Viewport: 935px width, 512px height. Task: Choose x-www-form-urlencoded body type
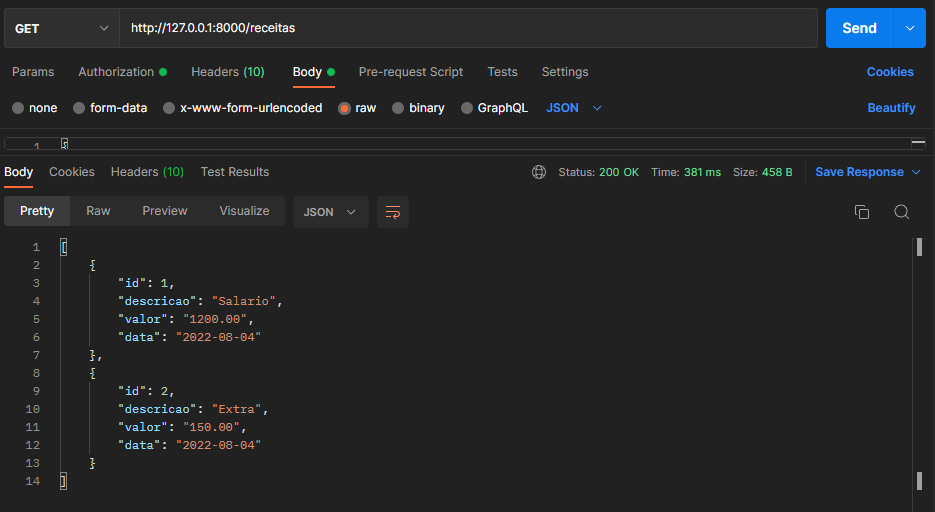(x=243, y=108)
